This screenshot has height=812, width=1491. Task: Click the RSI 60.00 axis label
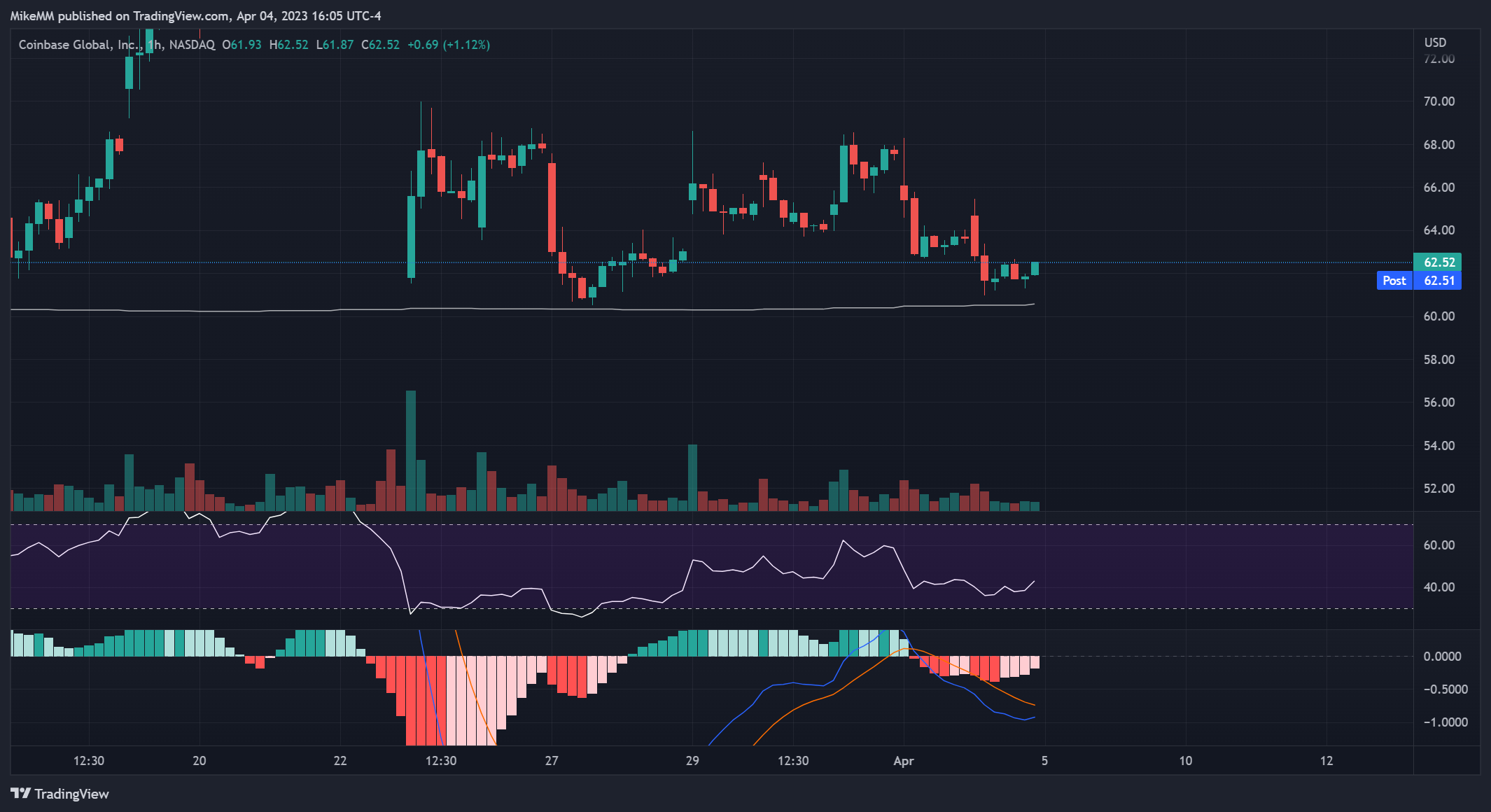coord(1439,545)
